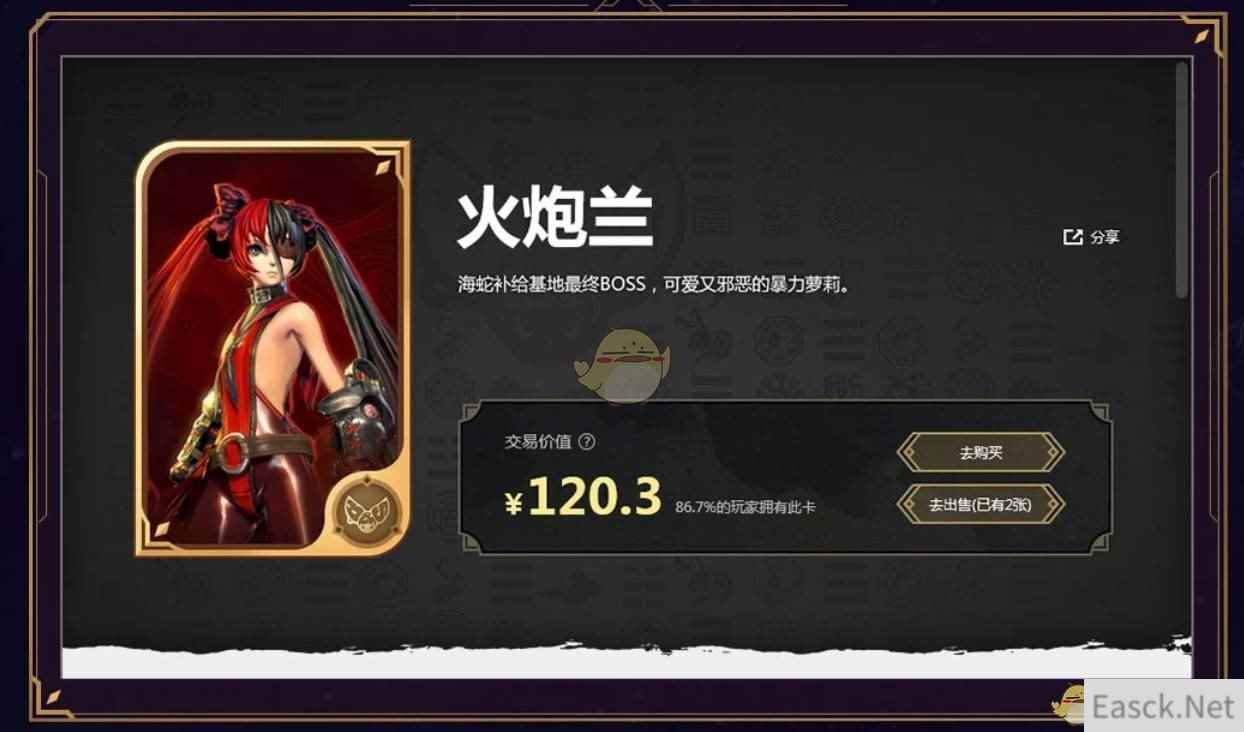This screenshot has height=732, width=1244.
Task: Click the frame's top-right corner diamond ornament
Action: coord(1201,38)
